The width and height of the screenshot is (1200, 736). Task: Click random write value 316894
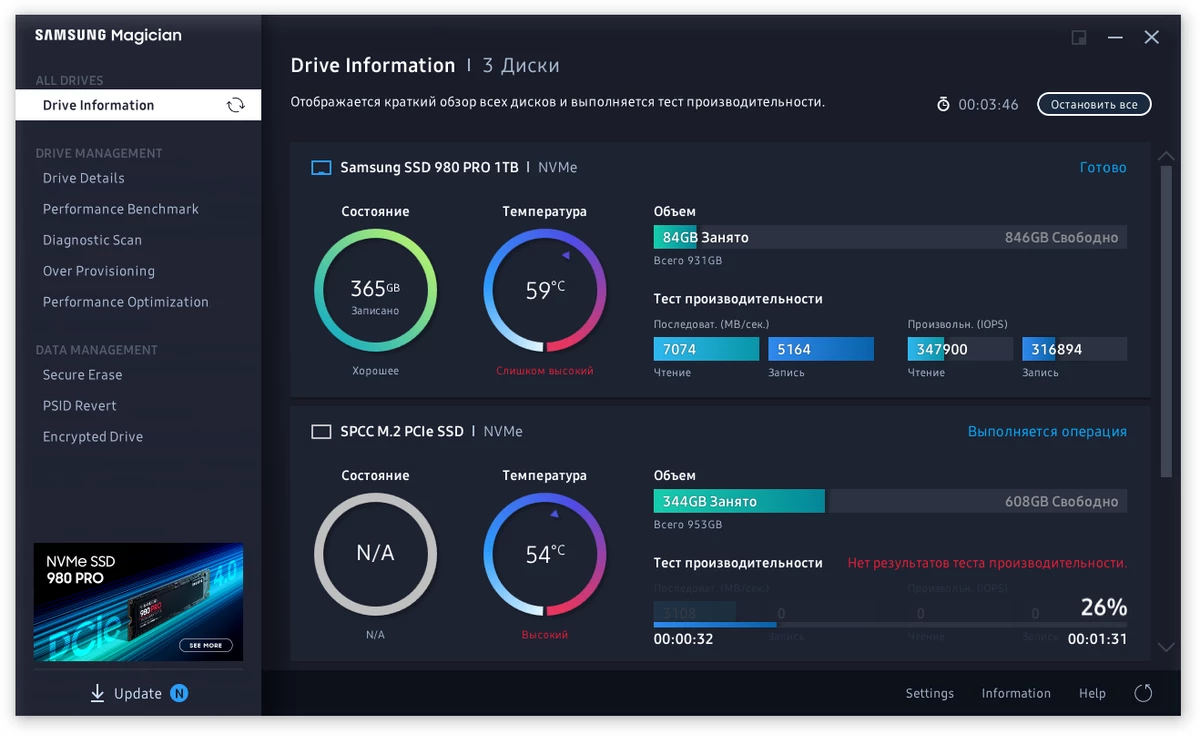[x=1075, y=349]
